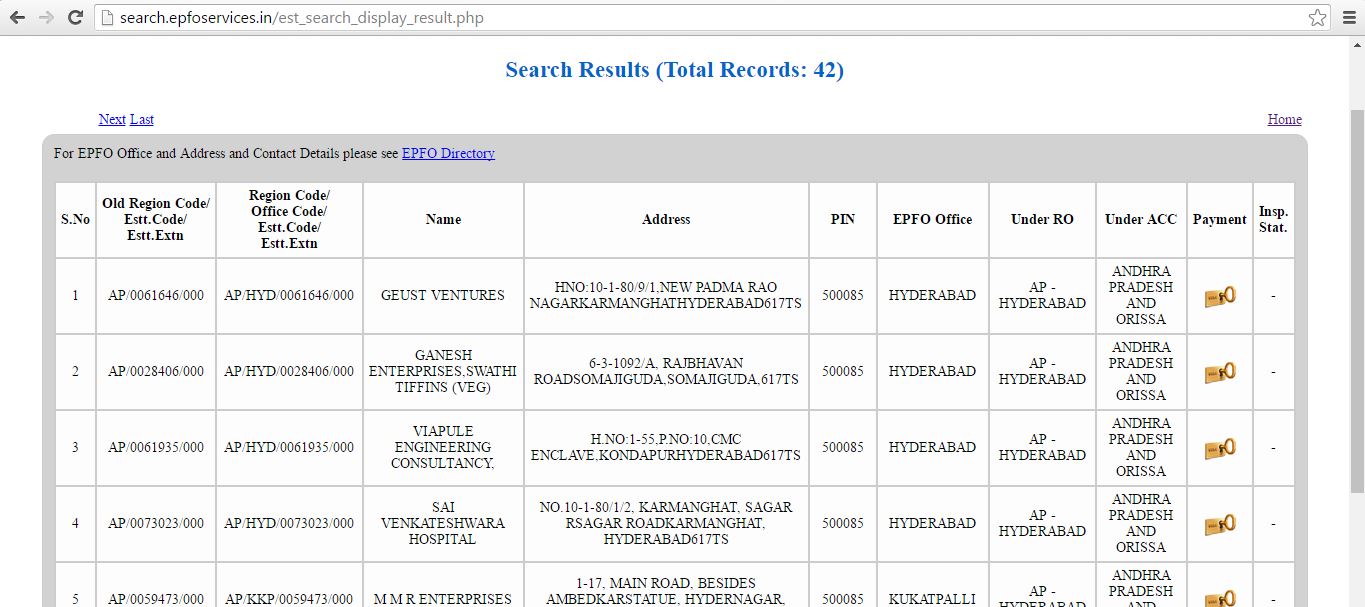Bookmark this page using the star icon
This screenshot has height=607, width=1365.
point(1320,16)
